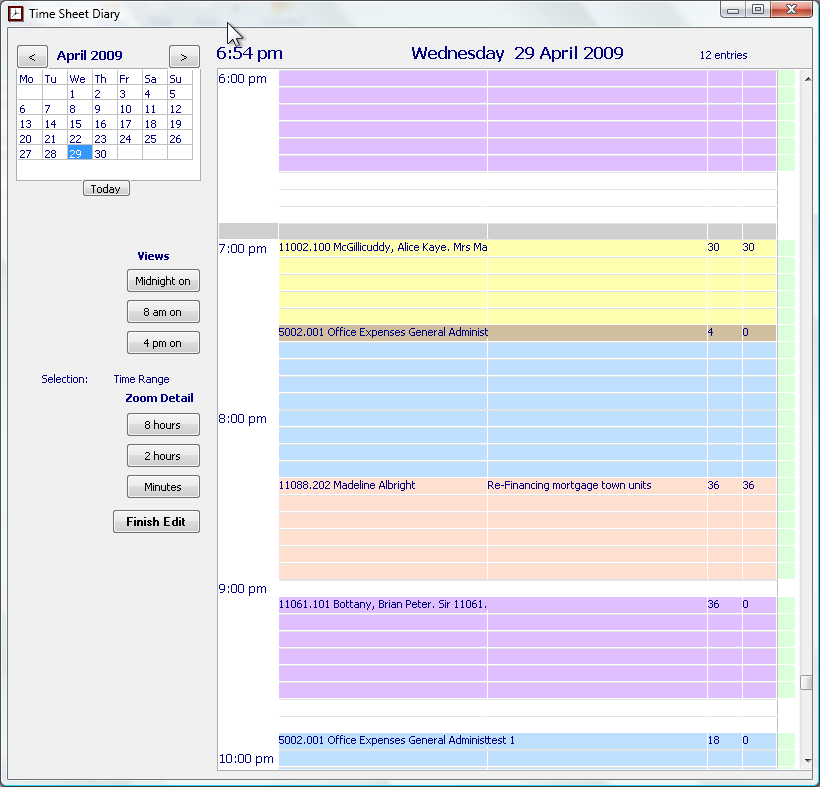820x787 pixels.
Task: Go to previous month in calendar
Action: pyautogui.click(x=32, y=57)
